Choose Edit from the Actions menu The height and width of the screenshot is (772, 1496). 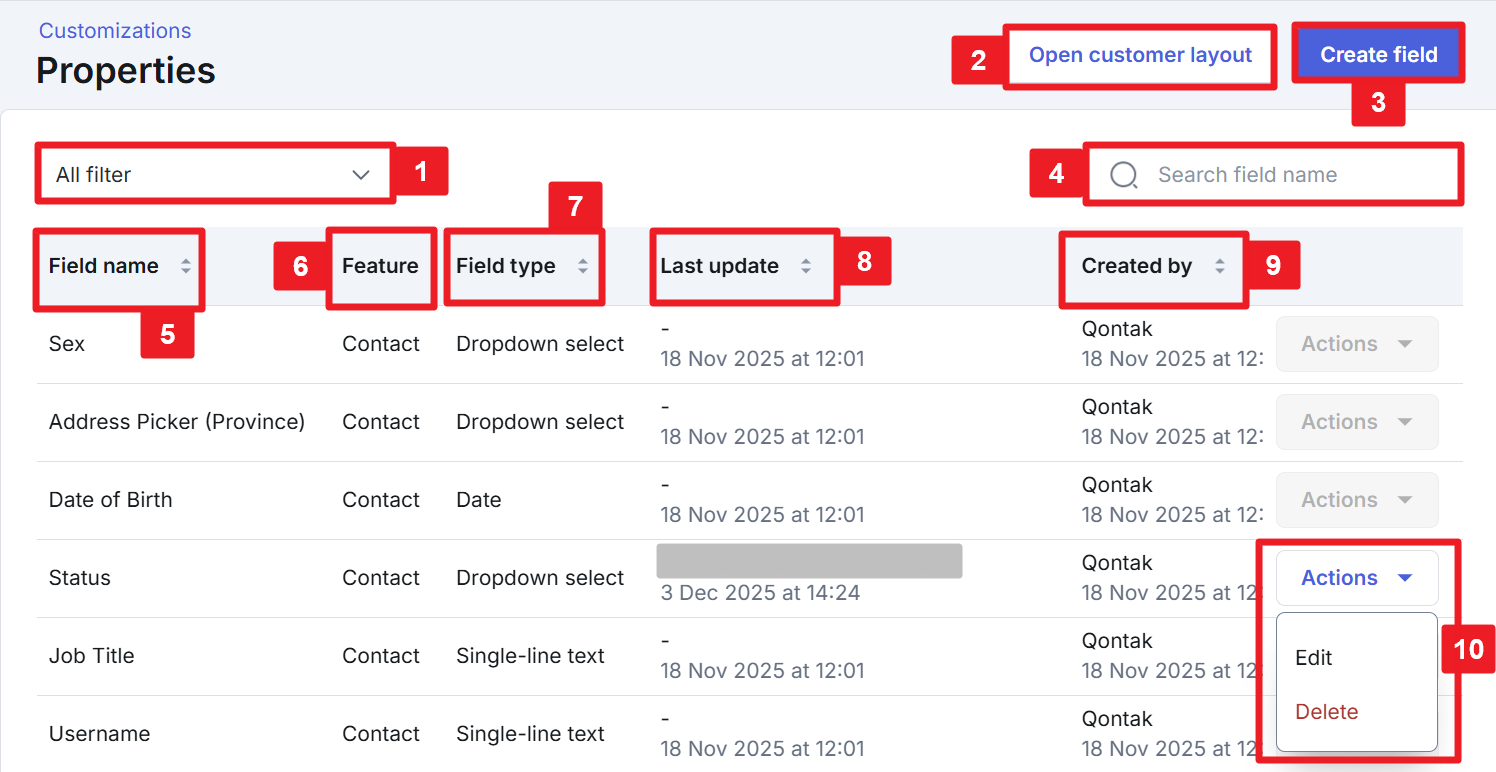point(1314,658)
